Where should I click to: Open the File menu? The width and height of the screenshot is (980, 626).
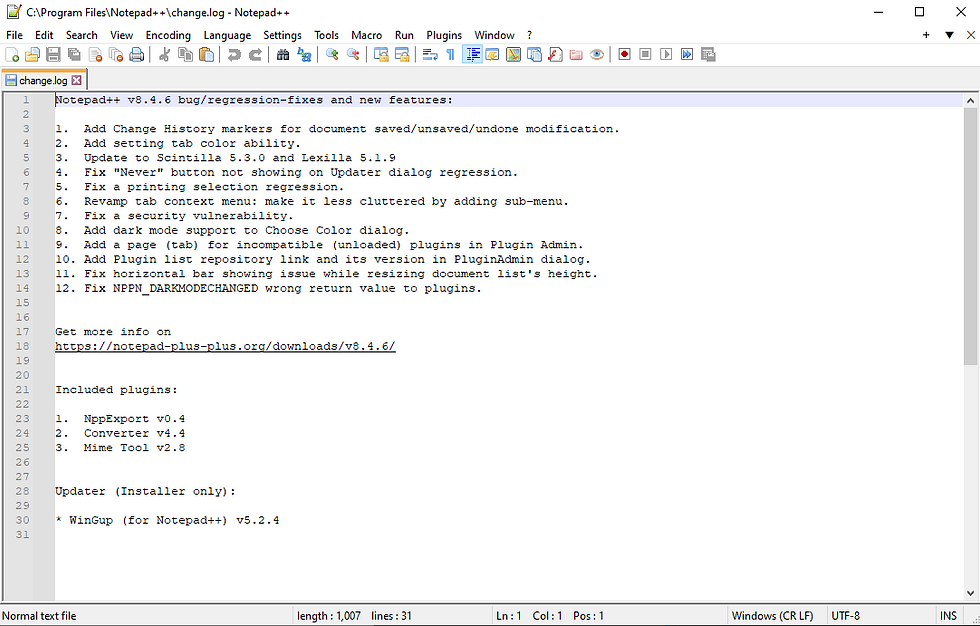(14, 35)
